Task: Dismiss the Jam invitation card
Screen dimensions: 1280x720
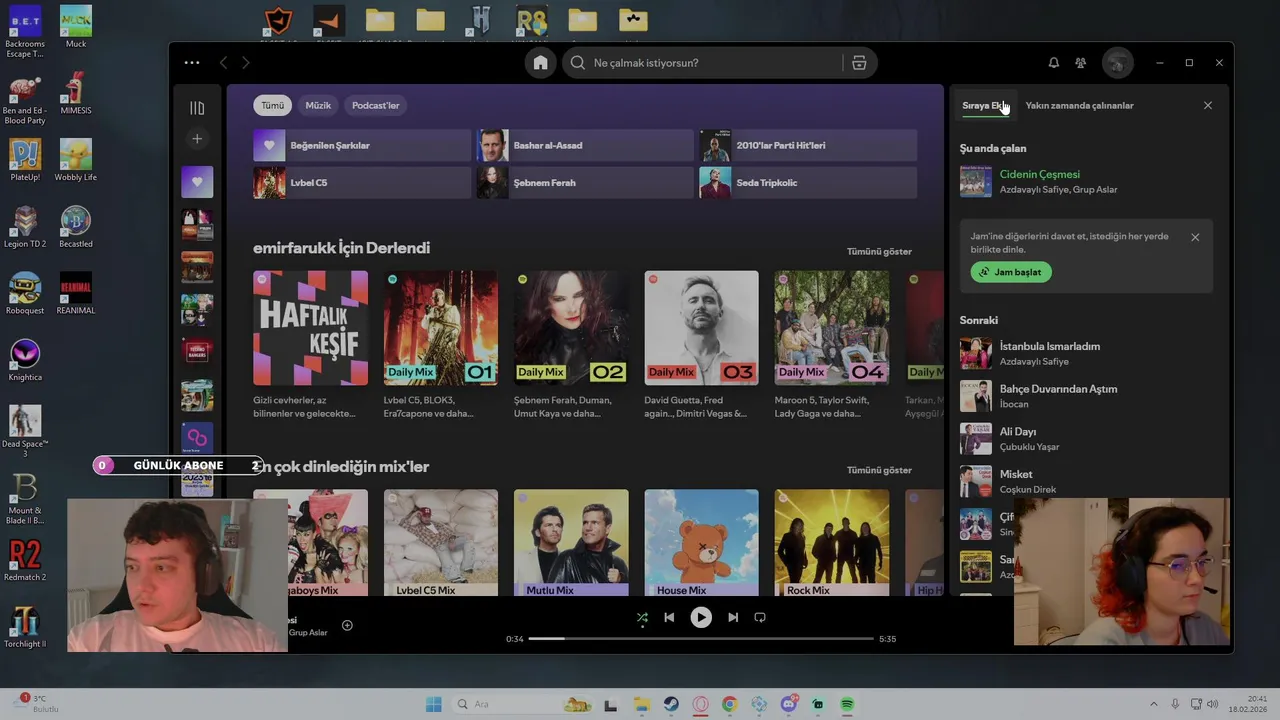Action: [x=1195, y=237]
